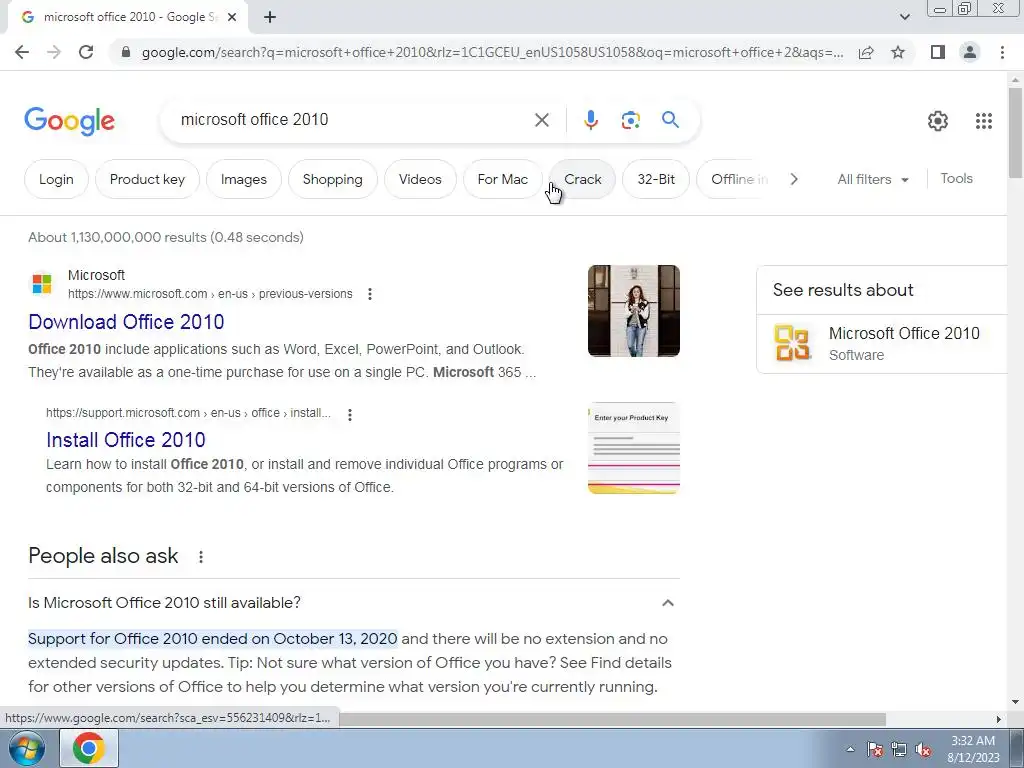
Task: Show hidden tray icons arrow
Action: coord(850,750)
